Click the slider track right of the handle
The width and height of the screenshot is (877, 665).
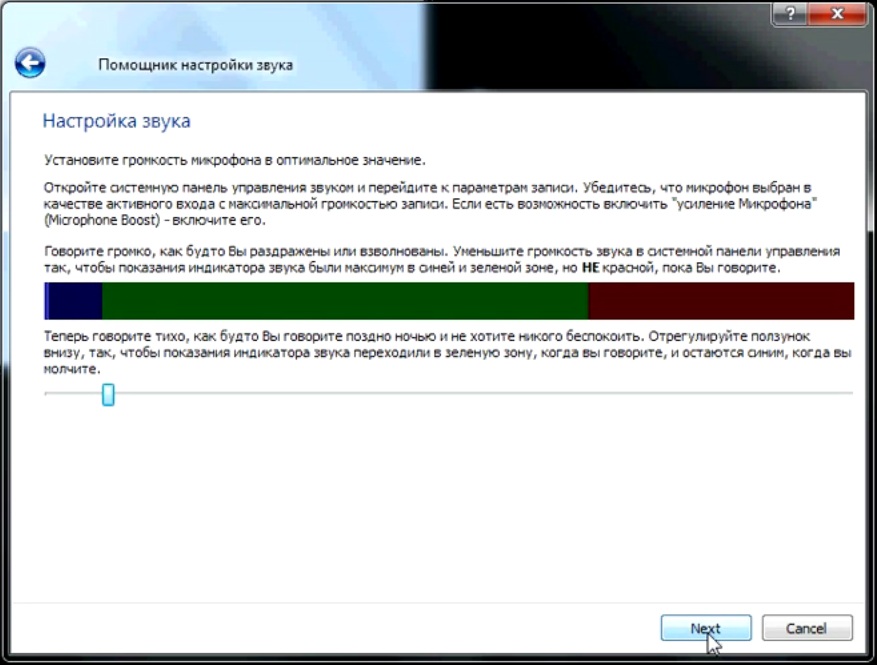coord(484,394)
